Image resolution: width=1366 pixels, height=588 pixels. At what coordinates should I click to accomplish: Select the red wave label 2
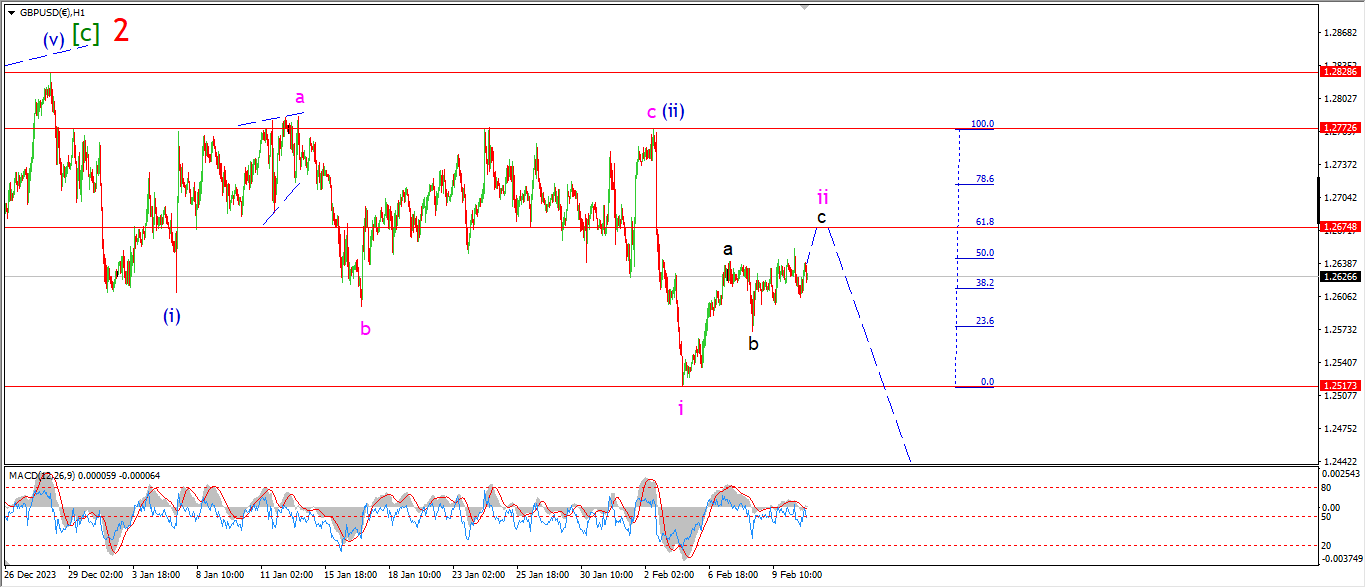click(121, 30)
